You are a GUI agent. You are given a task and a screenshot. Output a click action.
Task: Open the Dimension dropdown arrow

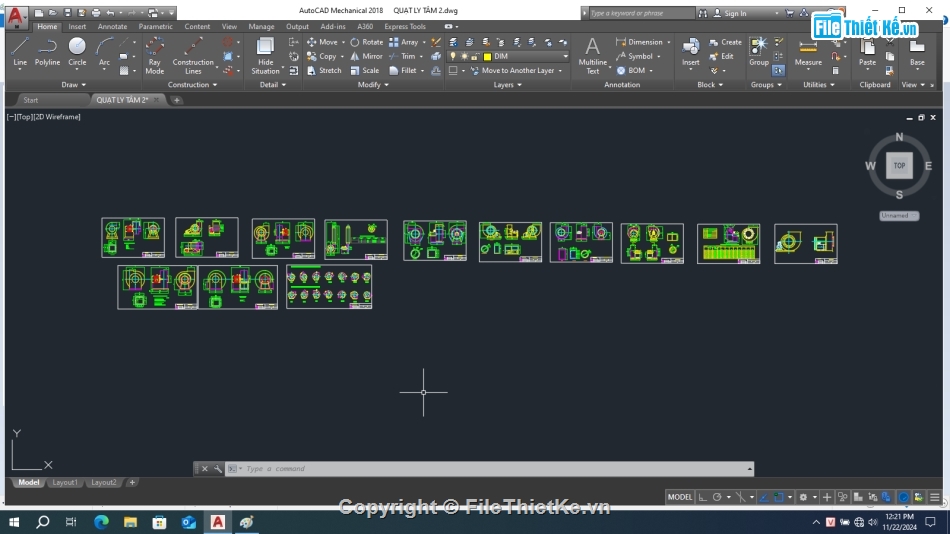669,42
